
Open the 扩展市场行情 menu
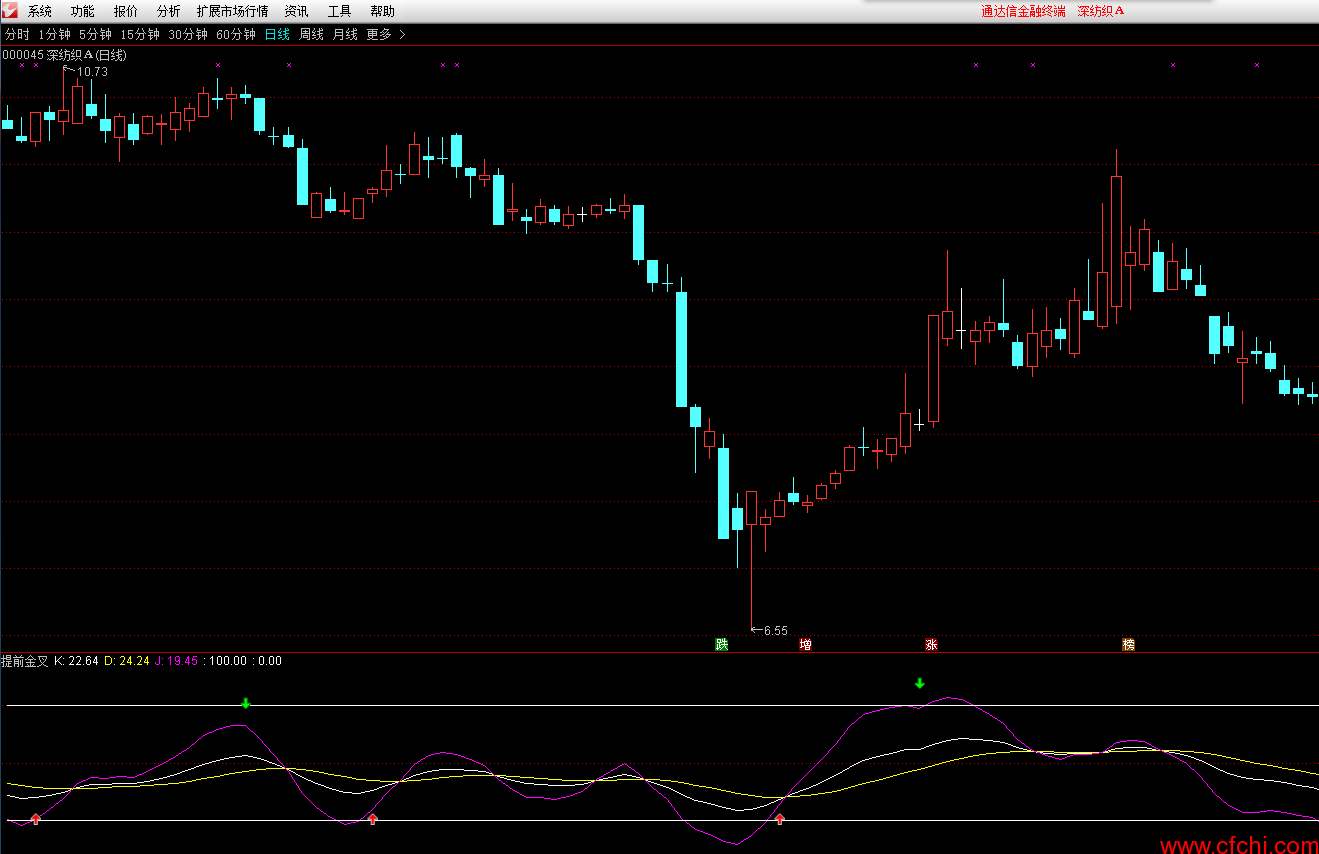[232, 12]
